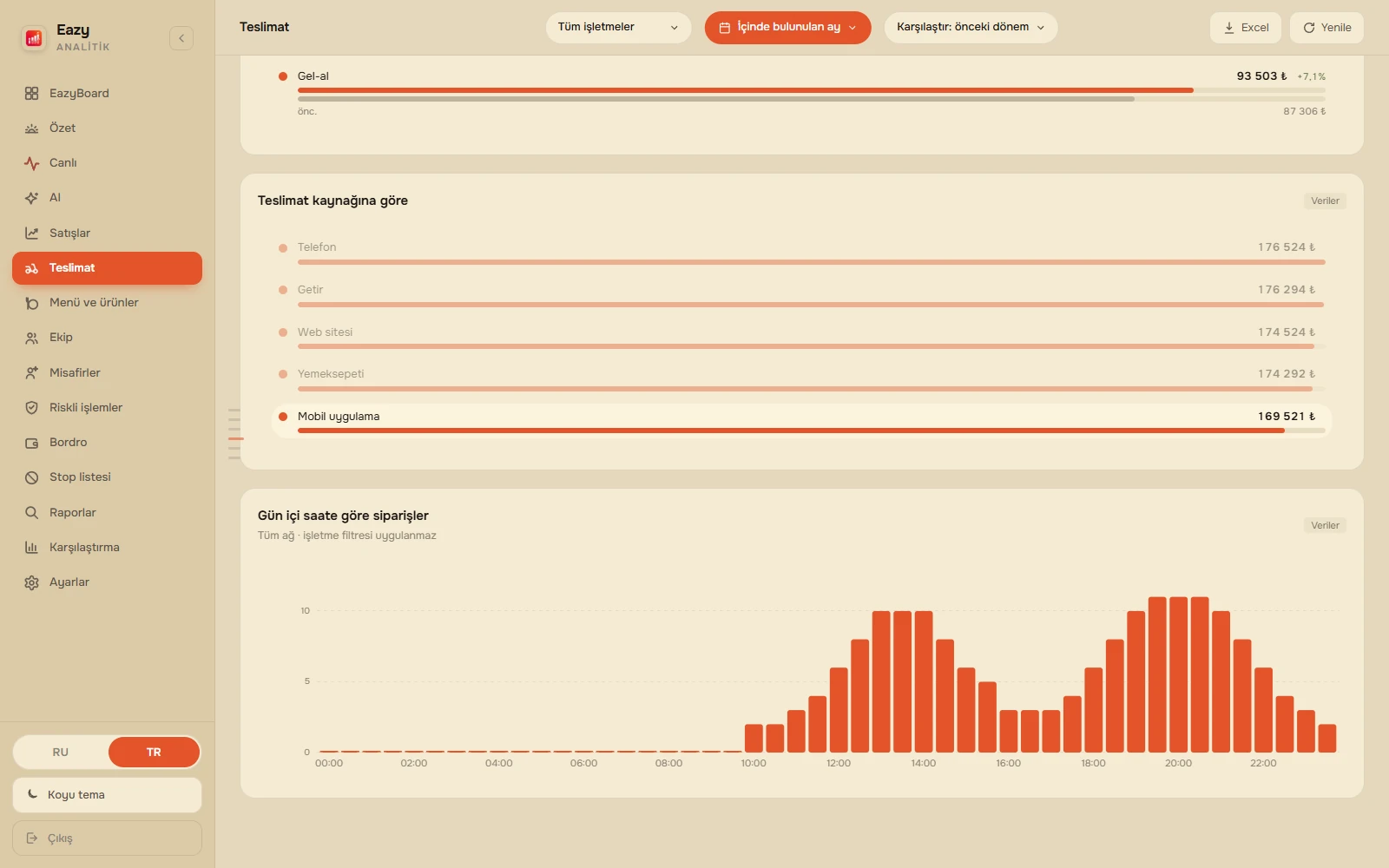Export data with Excel button
This screenshot has width=1389, height=868.
point(1246,28)
